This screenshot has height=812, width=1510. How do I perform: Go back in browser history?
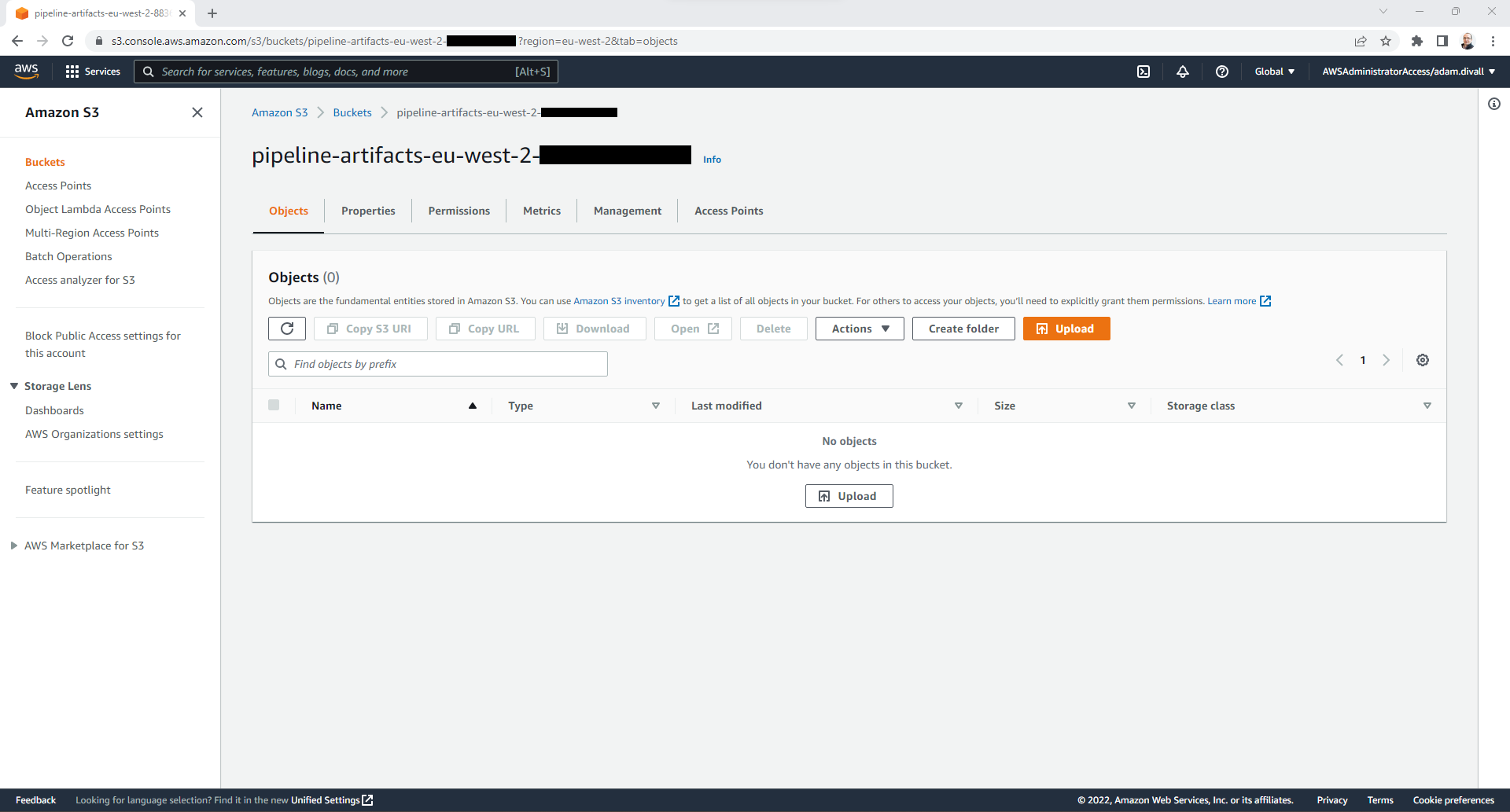click(x=17, y=41)
